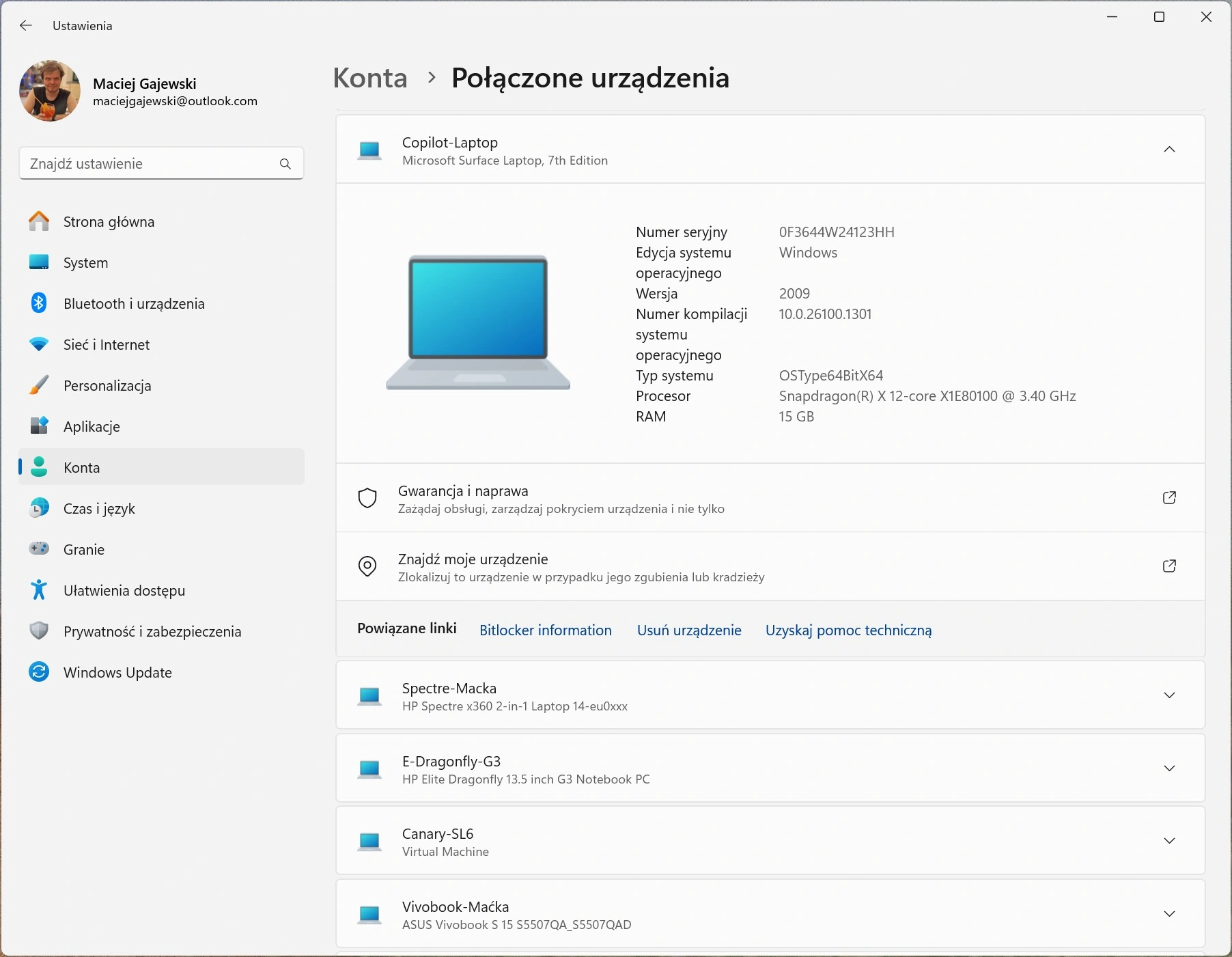Image resolution: width=1232 pixels, height=957 pixels.
Task: Click Virtual Machine subtitle under Canary-SL6
Action: point(445,852)
